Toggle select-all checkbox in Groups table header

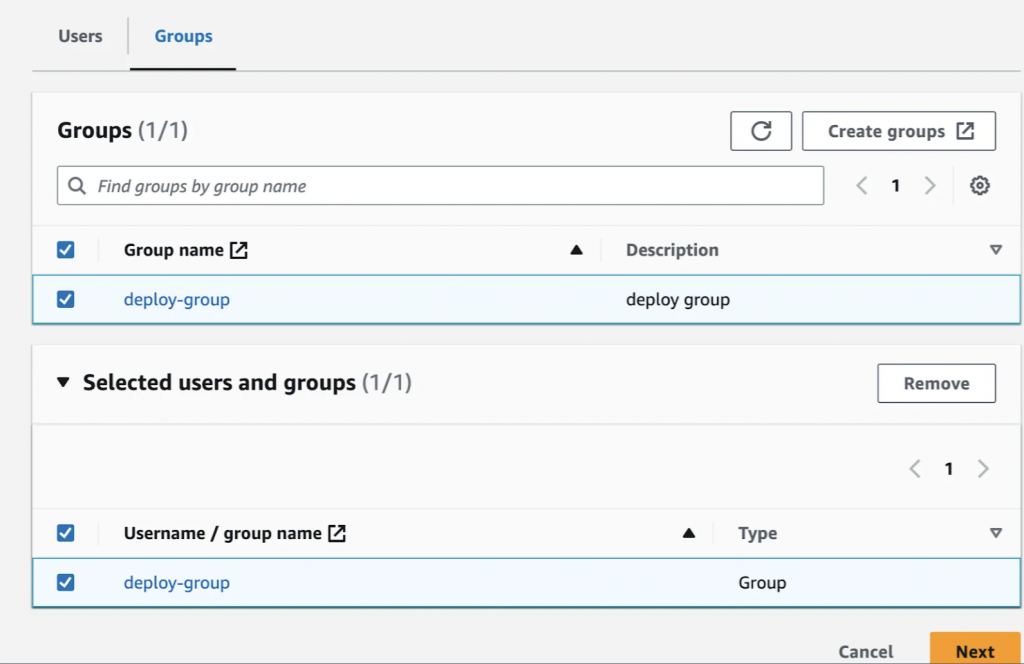click(66, 250)
